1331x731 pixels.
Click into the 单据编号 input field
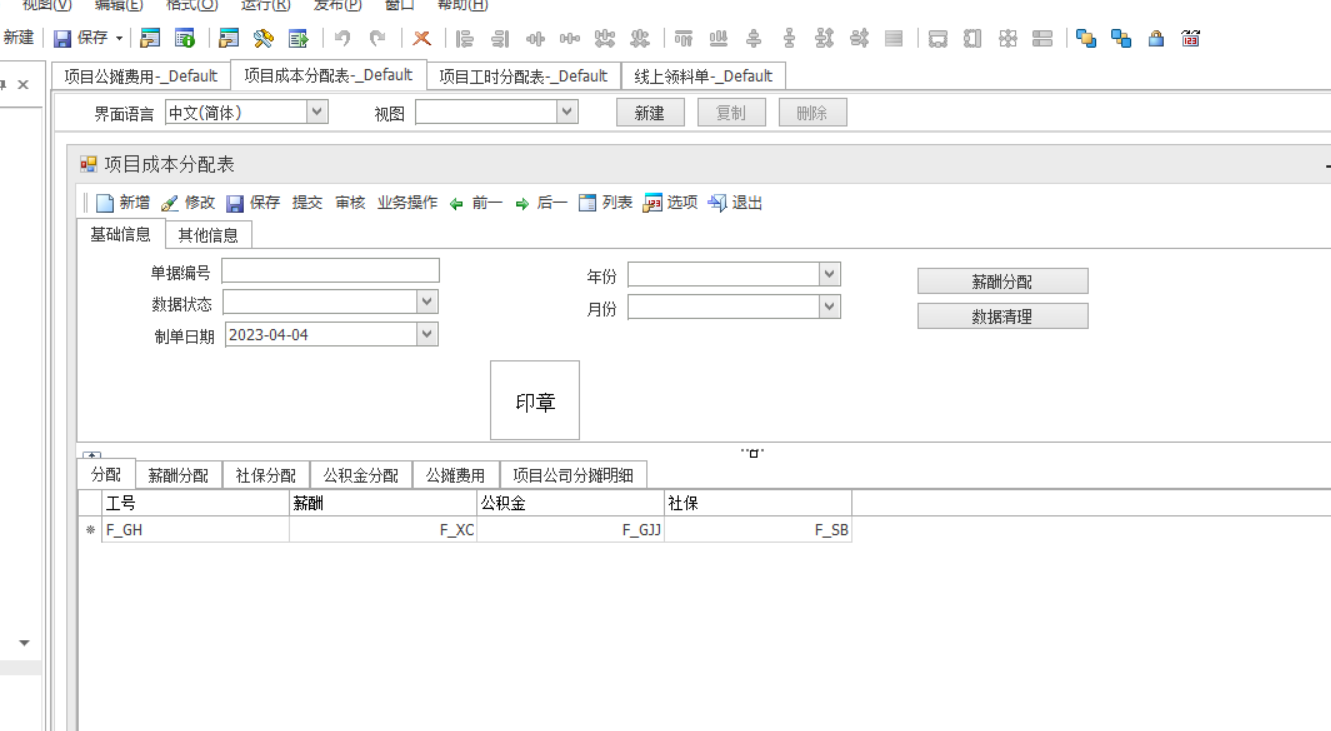tap(330, 271)
